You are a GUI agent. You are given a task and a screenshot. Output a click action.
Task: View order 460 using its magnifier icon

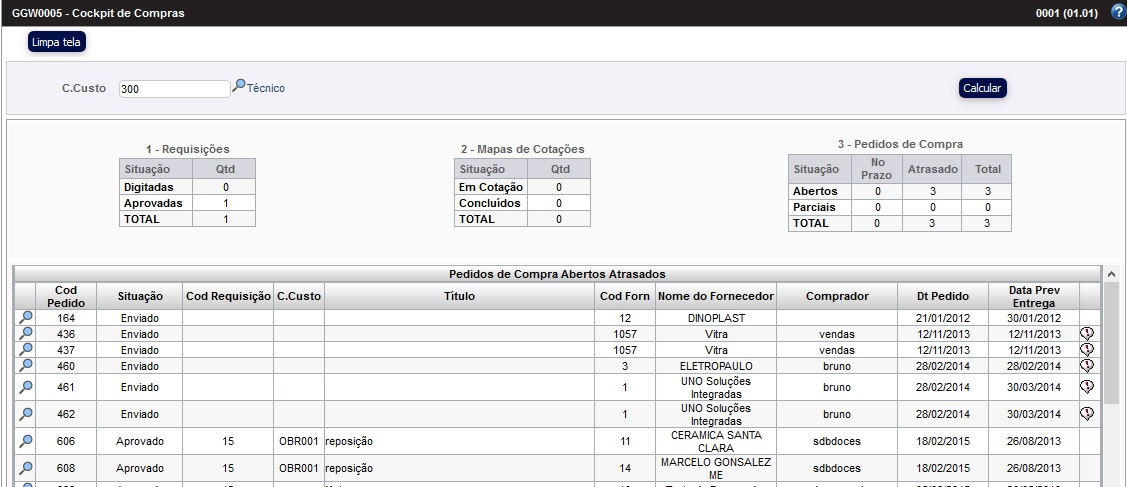[x=26, y=366]
